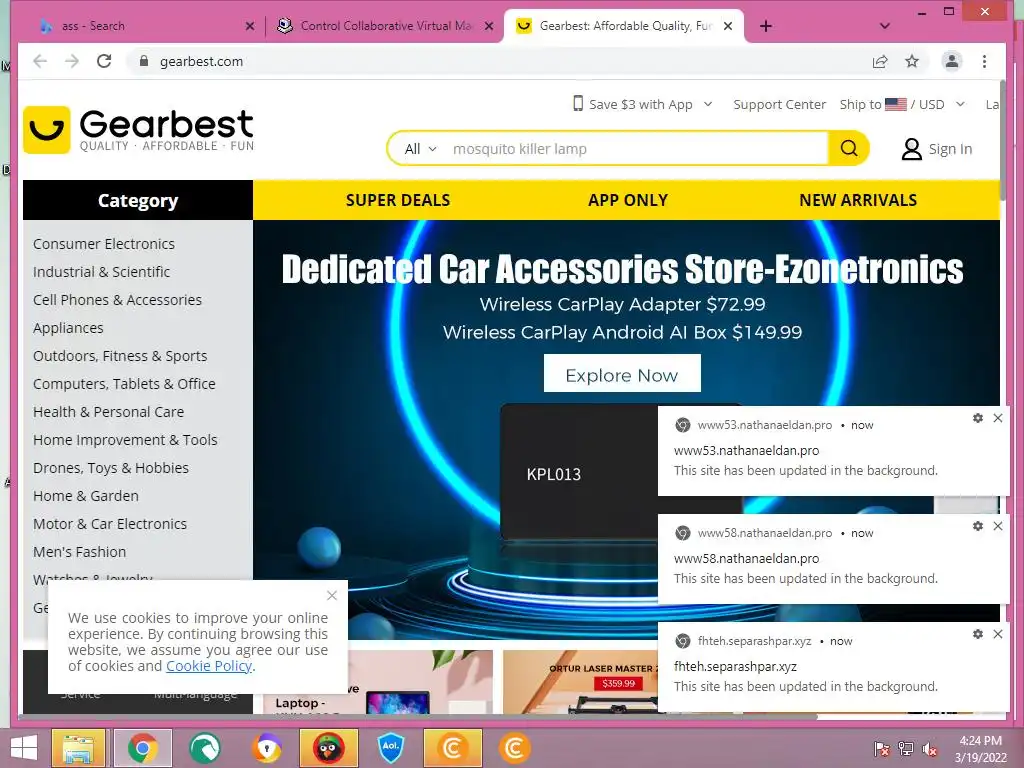
Task: Click the network tray icon
Action: coord(906,749)
